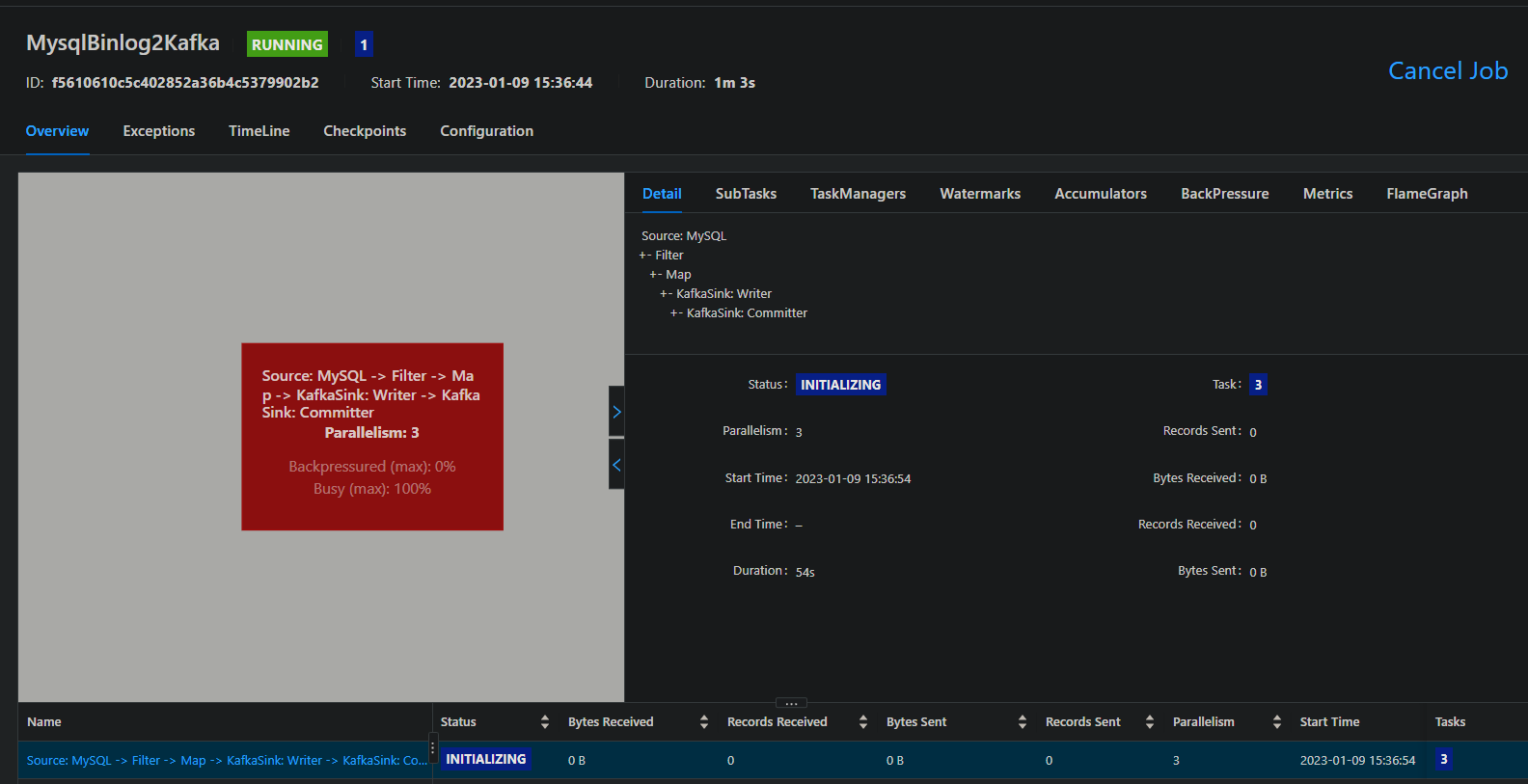The image size is (1528, 784).
Task: Select the Detail tab
Action: (662, 194)
